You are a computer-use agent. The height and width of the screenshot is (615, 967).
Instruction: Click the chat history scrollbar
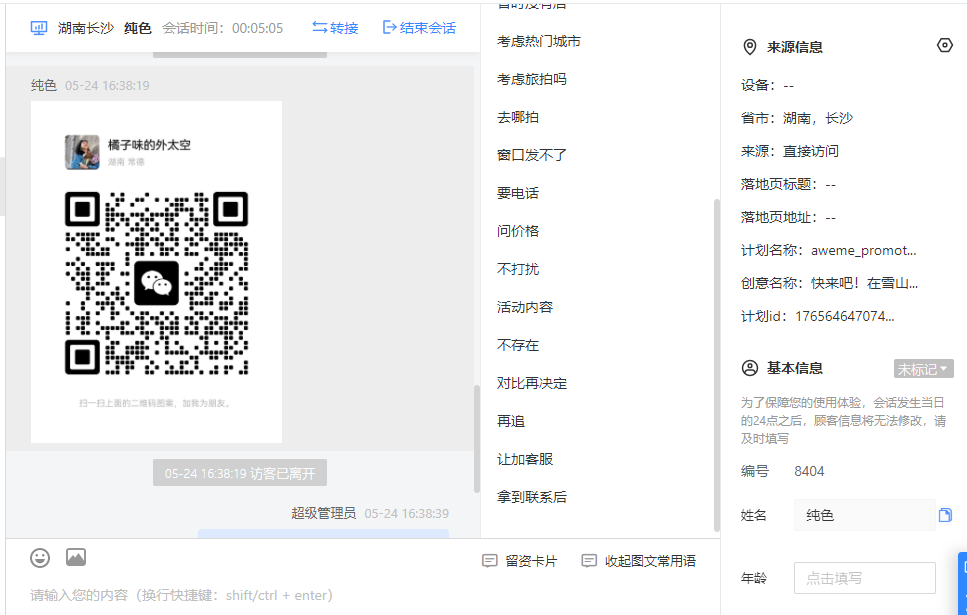[476, 439]
